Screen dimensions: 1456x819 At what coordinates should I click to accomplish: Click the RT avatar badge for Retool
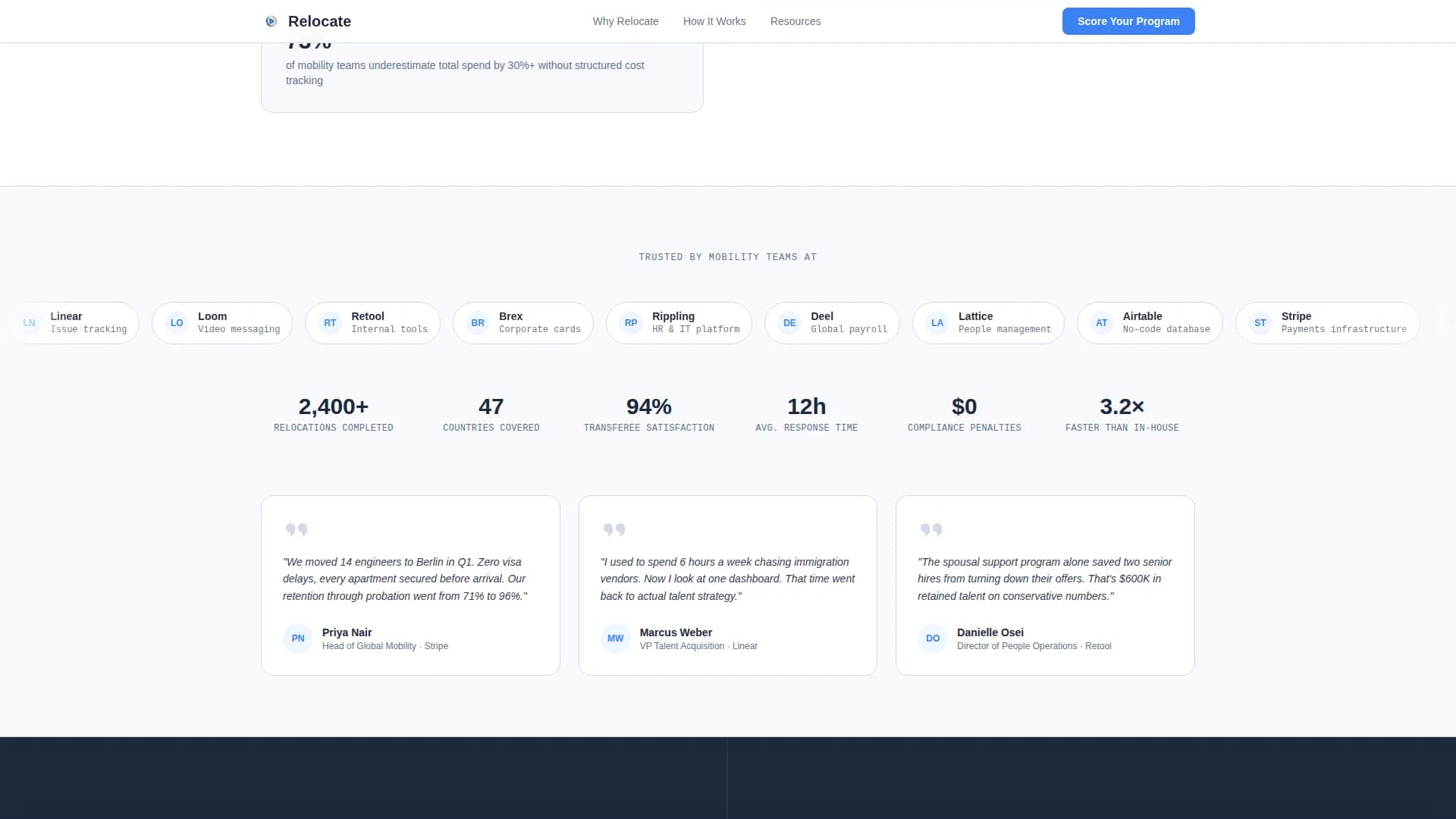[x=330, y=323]
